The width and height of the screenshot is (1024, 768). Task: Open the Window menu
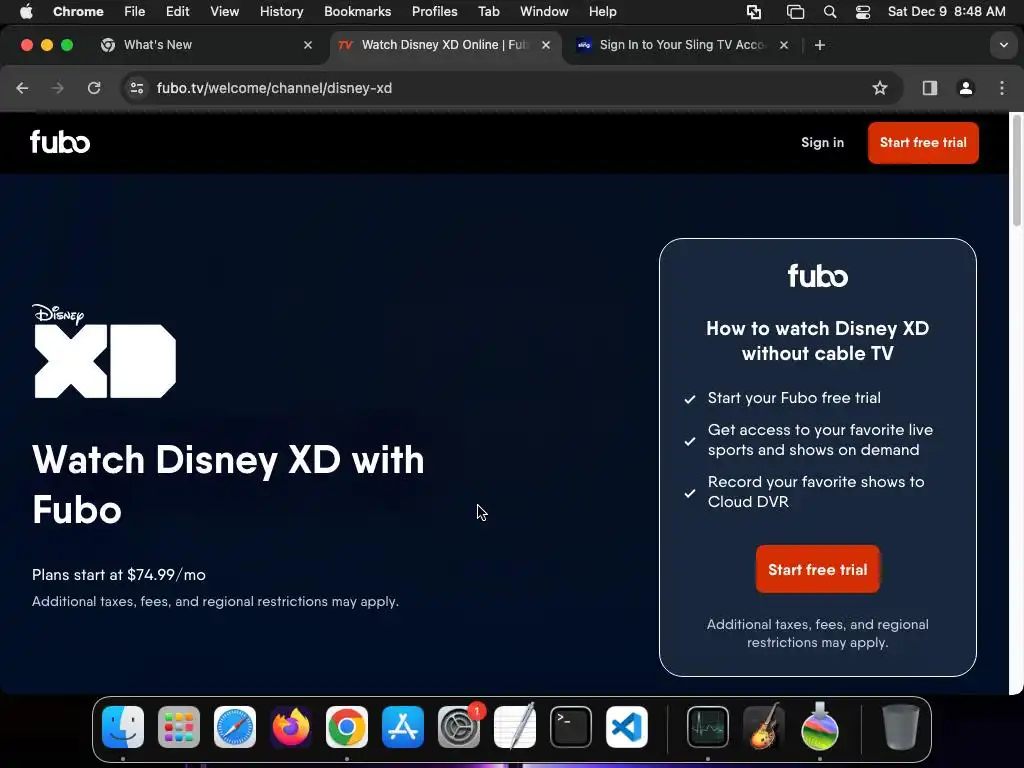click(544, 11)
